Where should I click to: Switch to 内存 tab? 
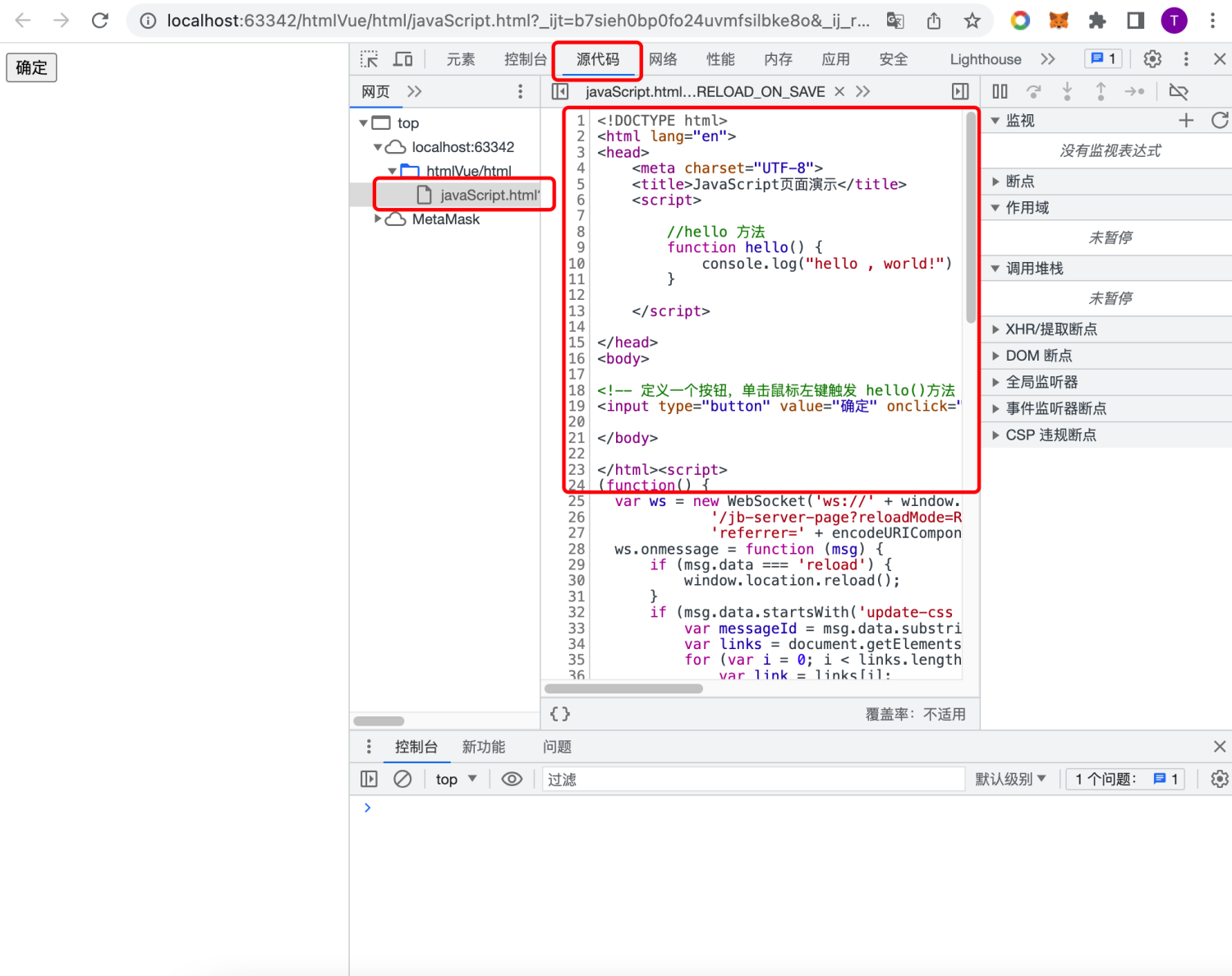pyautogui.click(x=778, y=59)
